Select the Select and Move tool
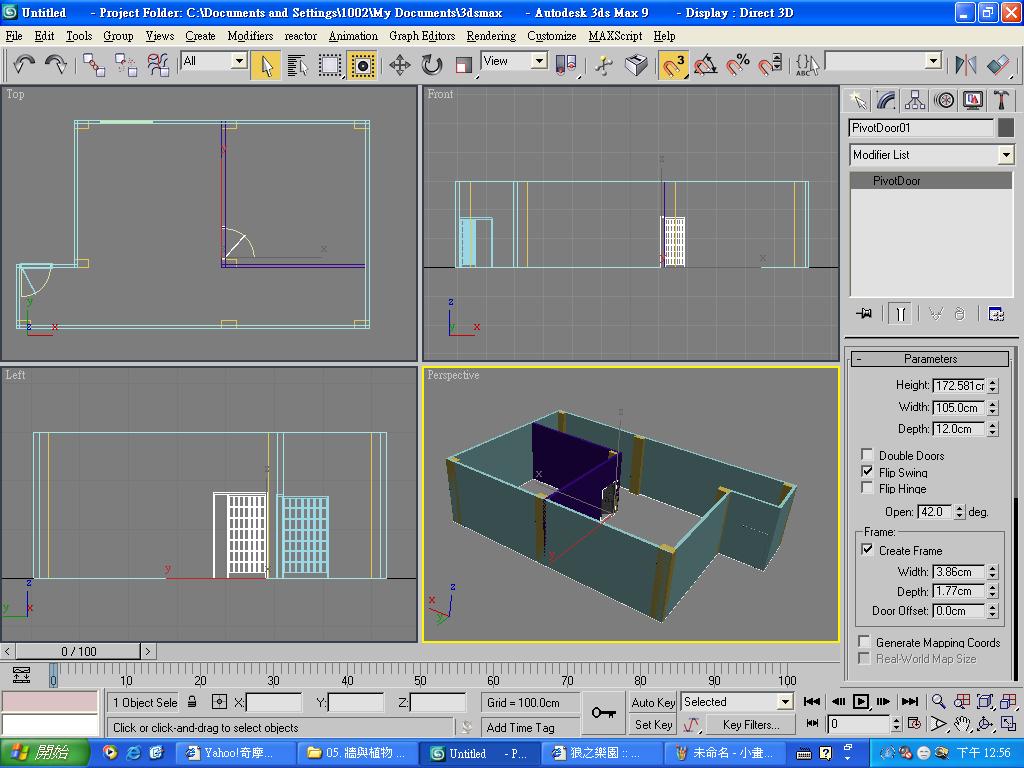This screenshot has height=768, width=1024. (400, 65)
